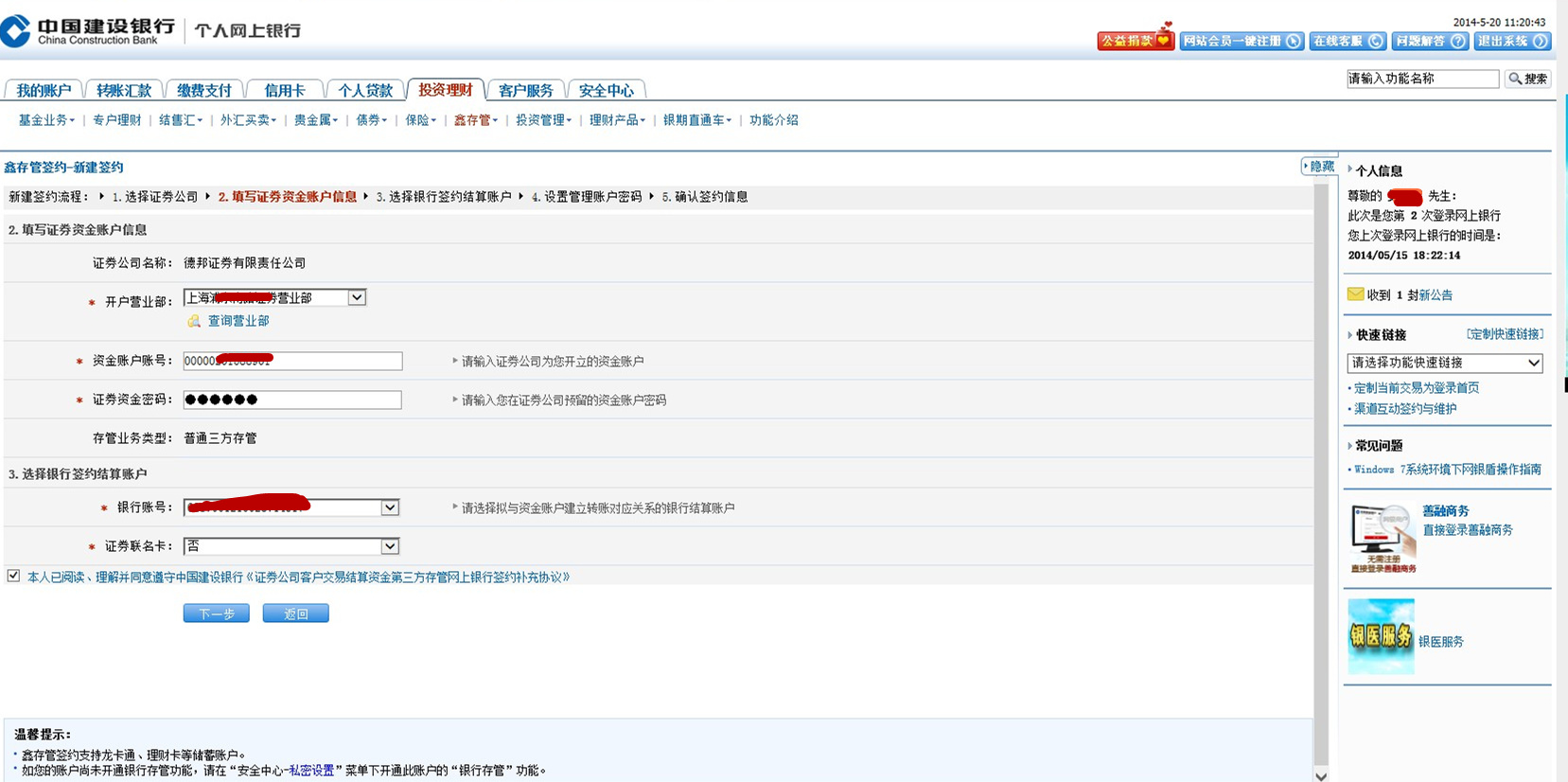
Task: Expand 保险 submenu
Action: [x=421, y=120]
